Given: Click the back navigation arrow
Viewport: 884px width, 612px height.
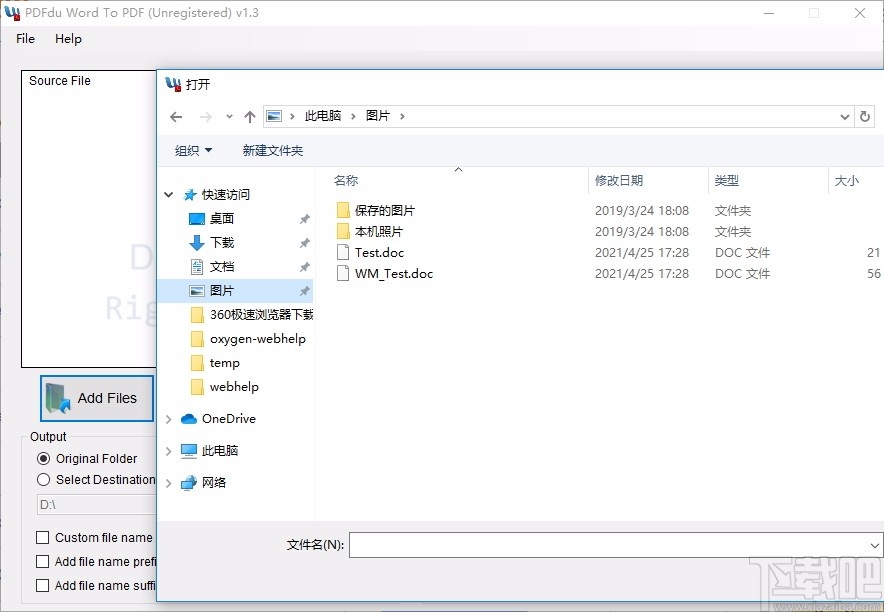Looking at the screenshot, I should tap(176, 116).
